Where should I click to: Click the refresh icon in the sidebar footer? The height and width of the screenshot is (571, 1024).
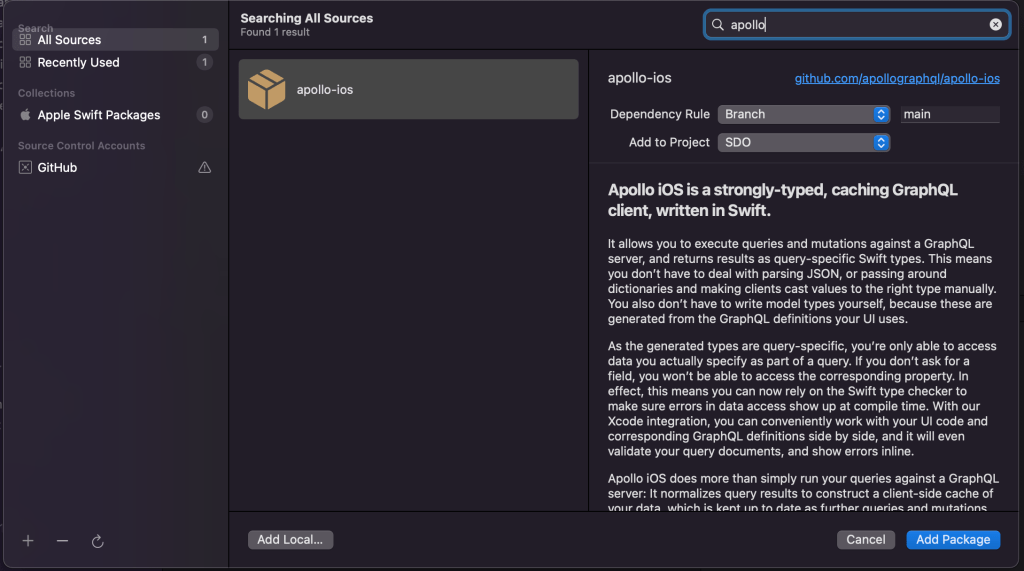(x=98, y=541)
